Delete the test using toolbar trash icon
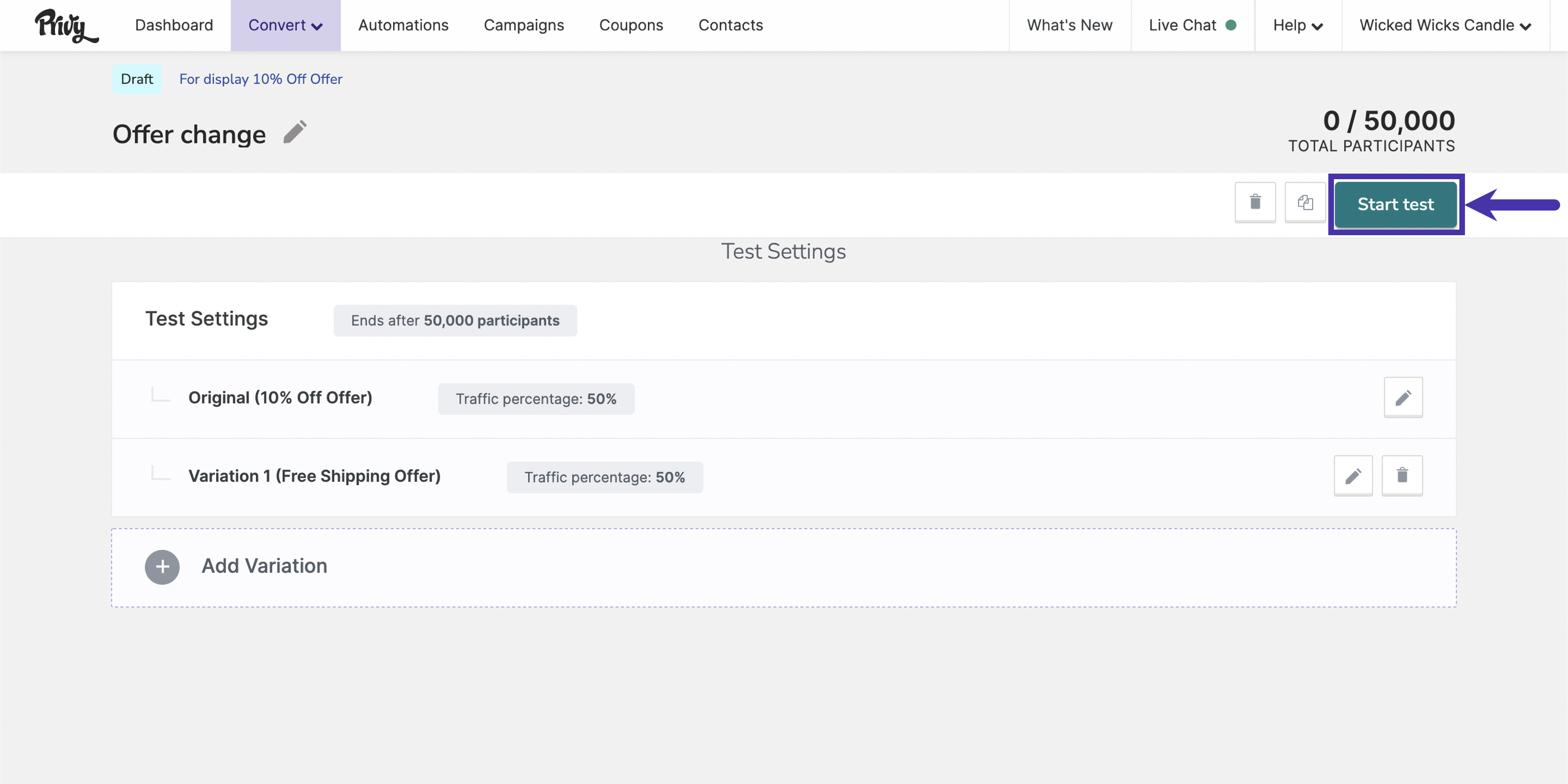Viewport: 1568px width, 784px height. click(x=1255, y=202)
